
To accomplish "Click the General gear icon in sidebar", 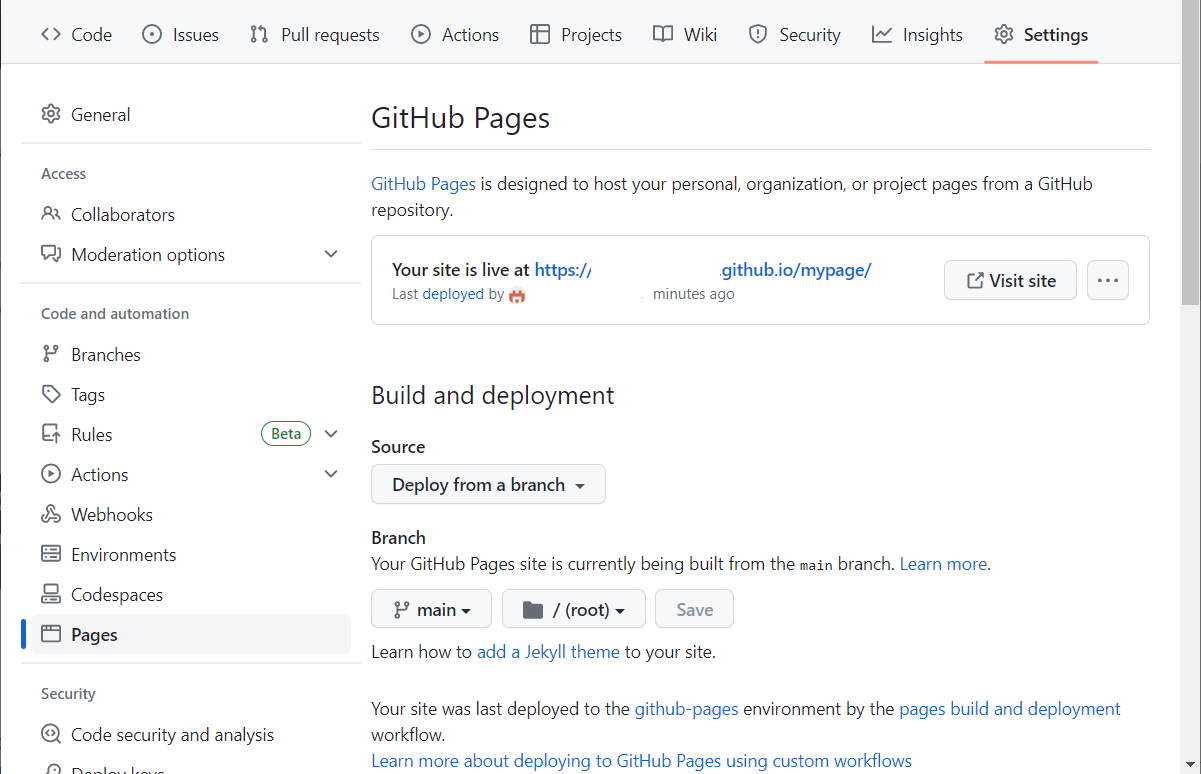I will (x=51, y=114).
